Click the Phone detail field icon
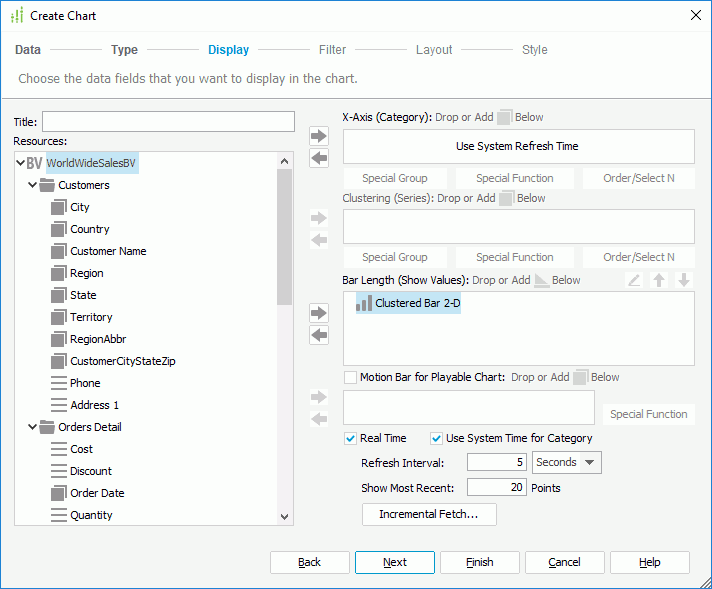The image size is (712, 589). click(59, 383)
